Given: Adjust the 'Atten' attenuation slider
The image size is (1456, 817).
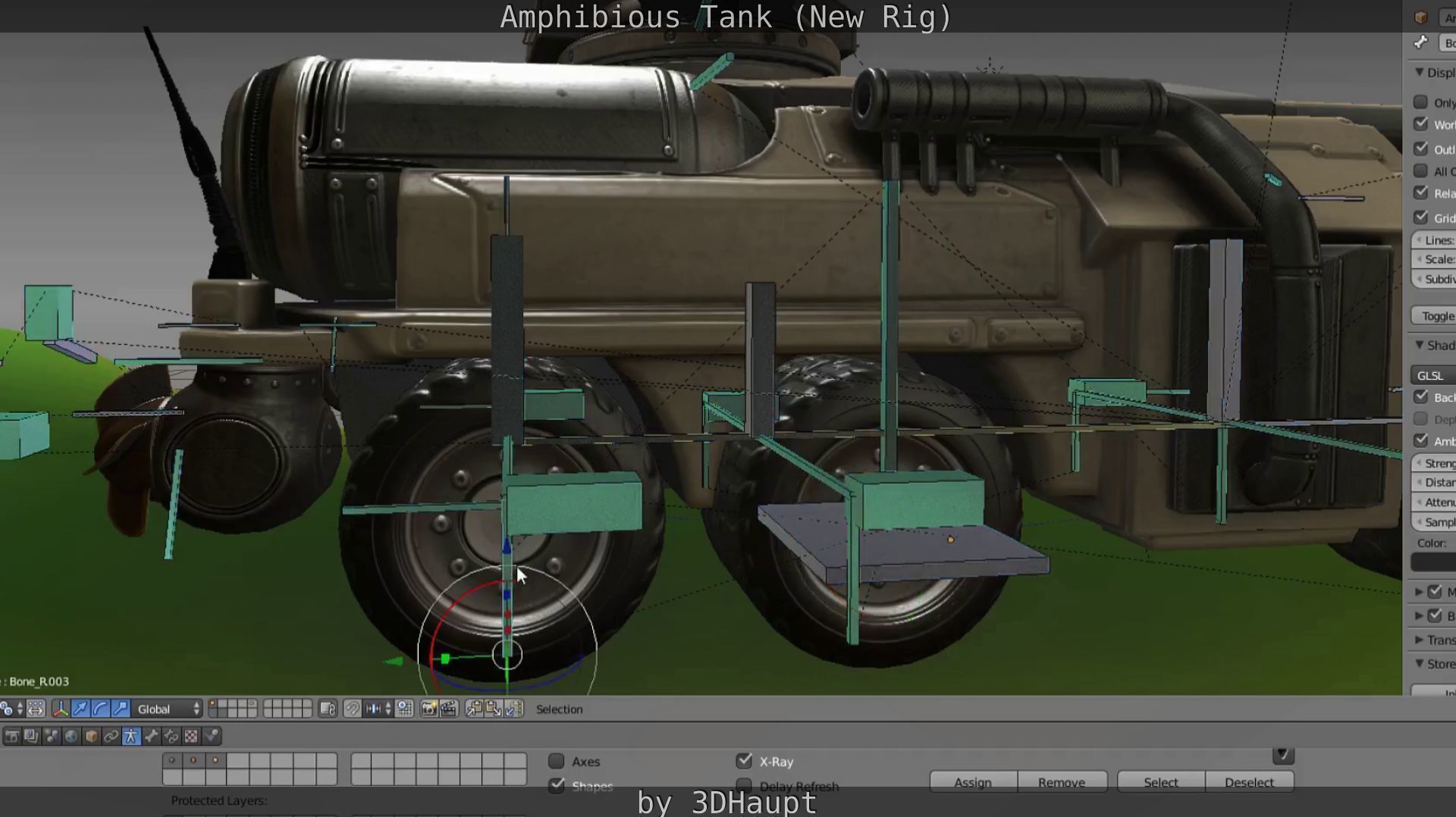Looking at the screenshot, I should coord(1433,502).
